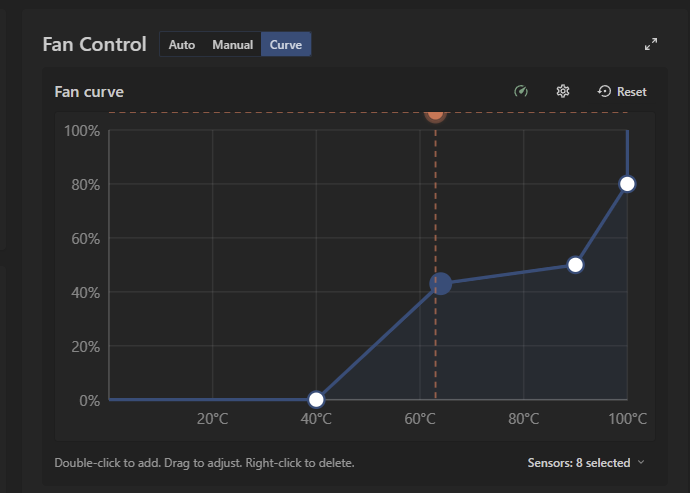Select the curve point at 40°C, 0%
The height and width of the screenshot is (493, 690).
click(x=316, y=399)
